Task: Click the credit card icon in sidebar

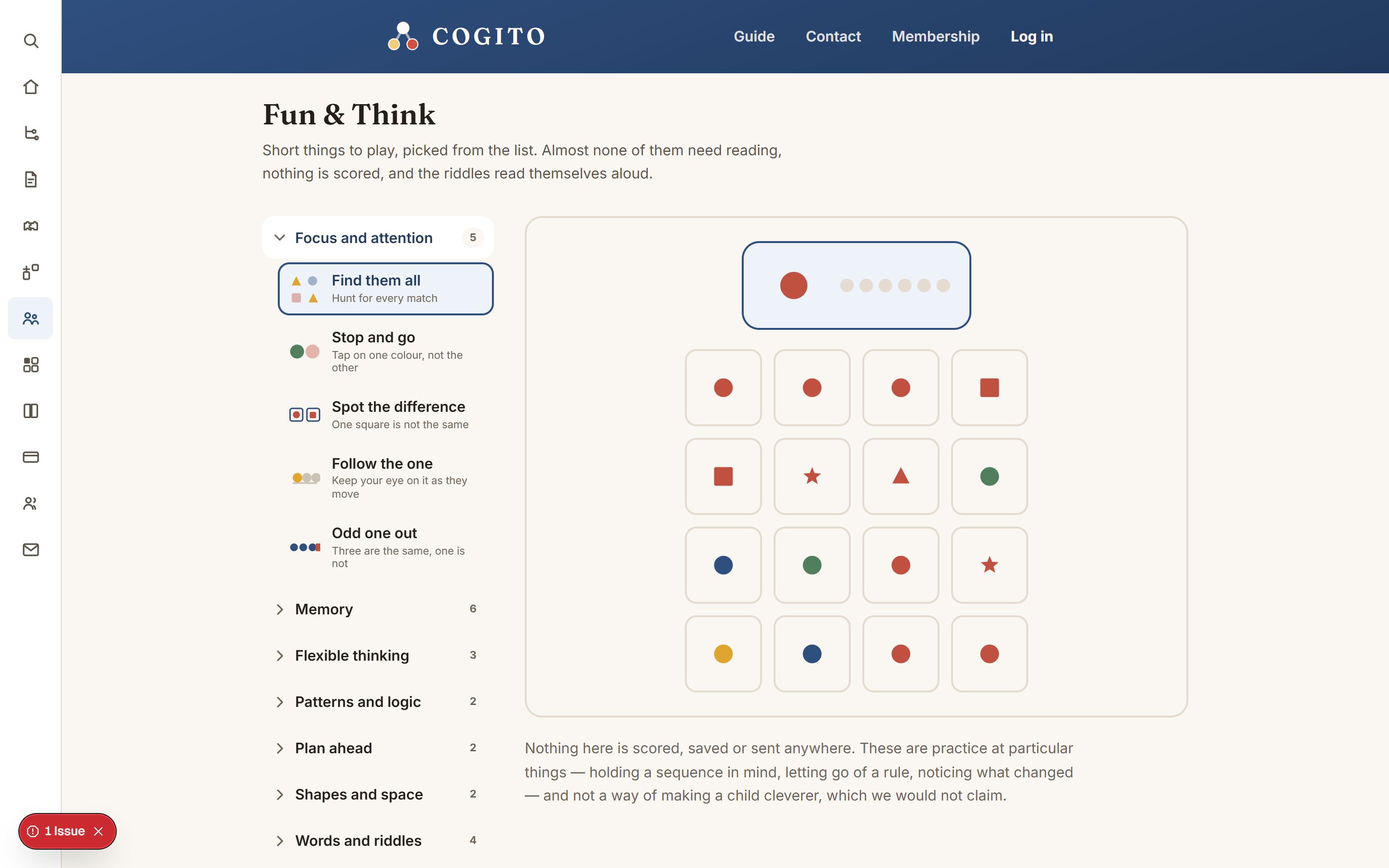Action: tap(31, 457)
